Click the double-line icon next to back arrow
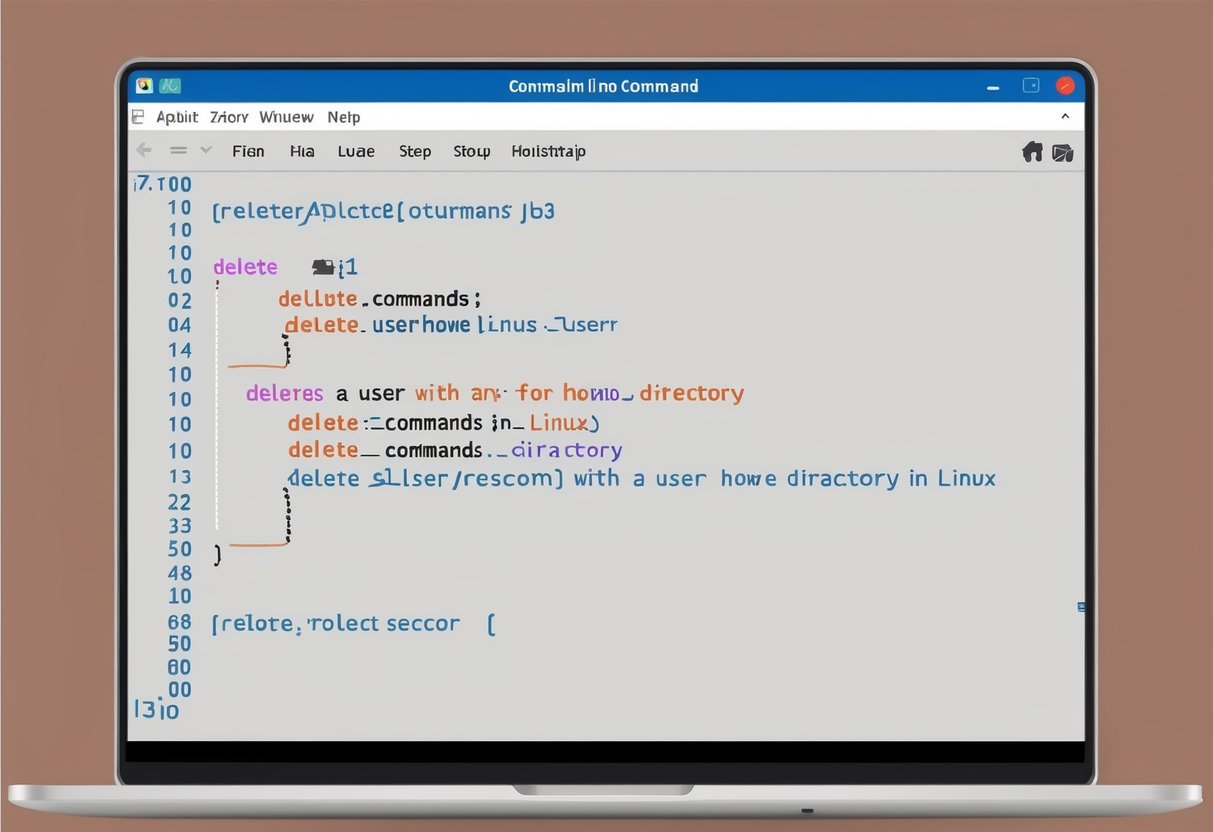 (178, 150)
